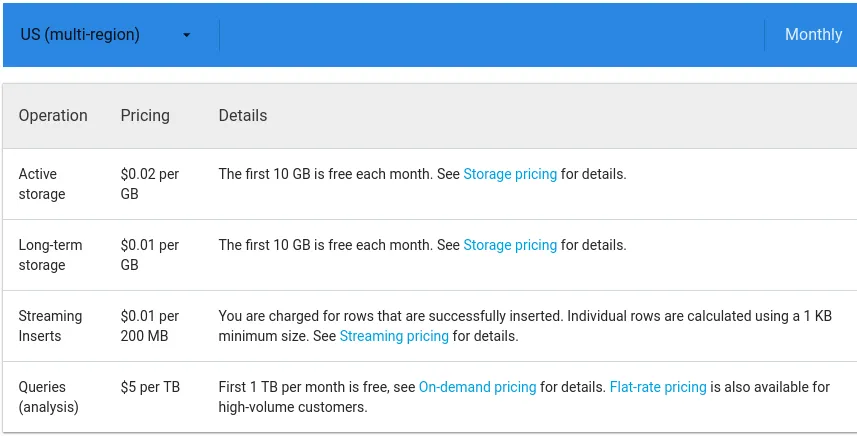Select the Streaming Inserts operation cell
Screen dimensions: 857x438
tap(50, 326)
